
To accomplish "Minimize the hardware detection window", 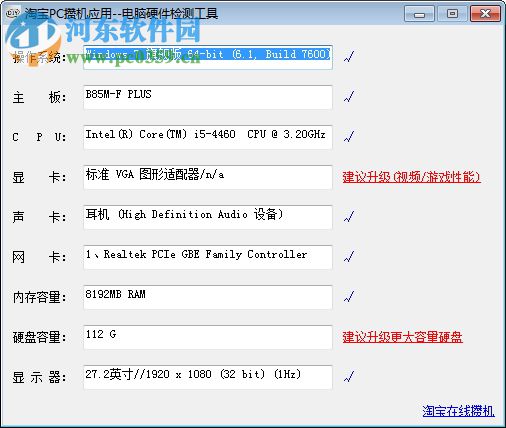I will (419, 14).
